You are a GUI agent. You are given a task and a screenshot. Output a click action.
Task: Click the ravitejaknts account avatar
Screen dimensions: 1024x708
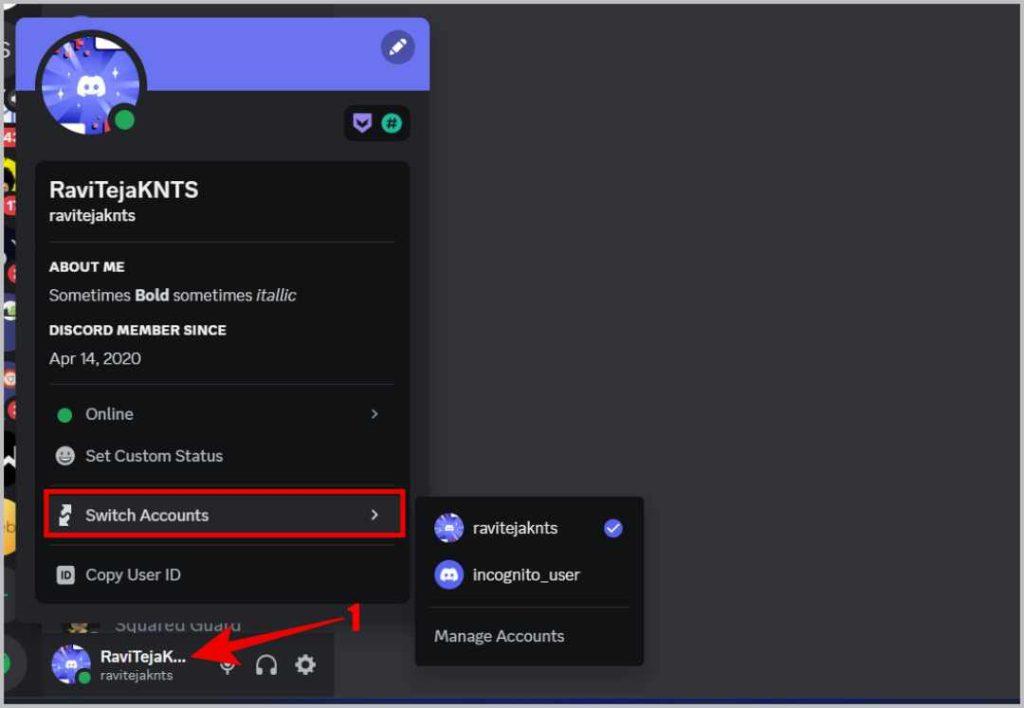pos(449,528)
